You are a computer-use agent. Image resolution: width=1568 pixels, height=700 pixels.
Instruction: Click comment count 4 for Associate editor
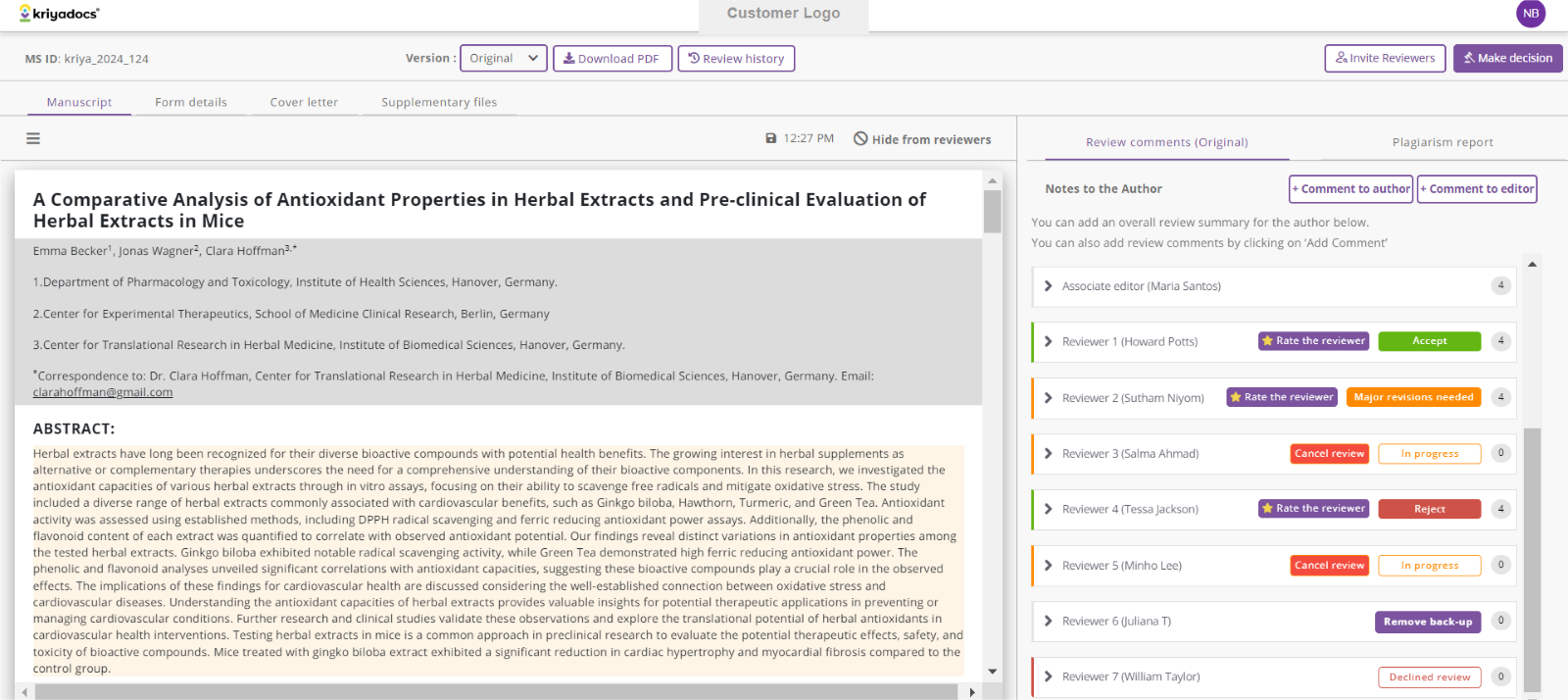(x=1500, y=285)
